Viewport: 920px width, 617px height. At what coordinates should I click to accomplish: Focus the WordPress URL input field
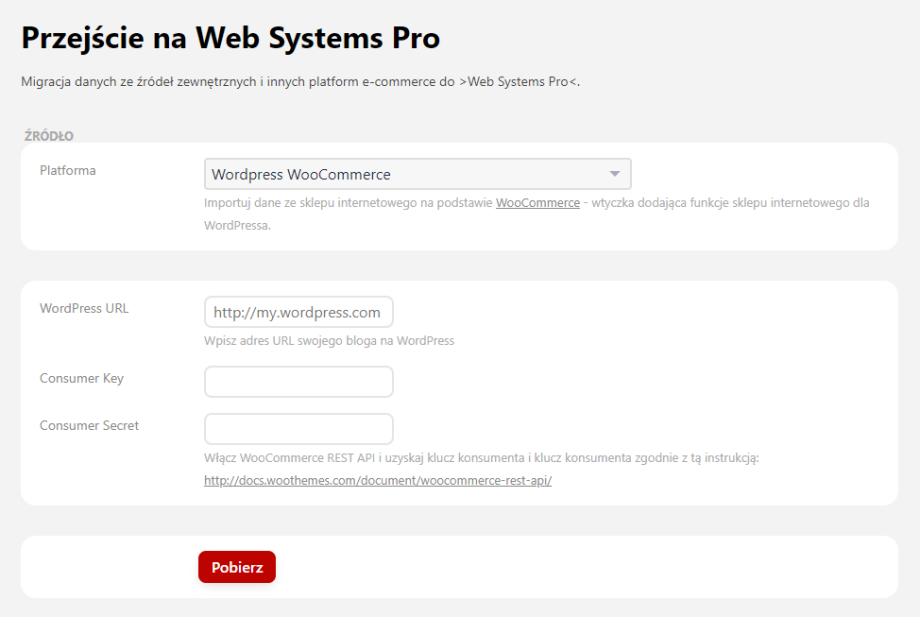pos(299,312)
